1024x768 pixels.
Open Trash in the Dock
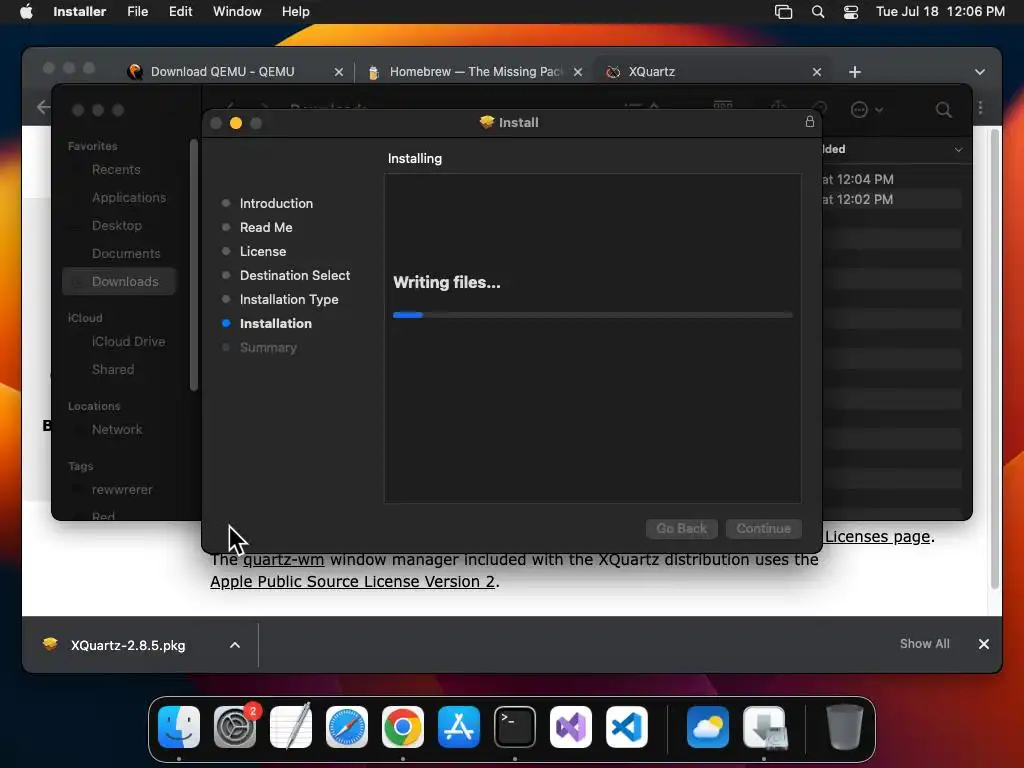[x=845, y=727]
